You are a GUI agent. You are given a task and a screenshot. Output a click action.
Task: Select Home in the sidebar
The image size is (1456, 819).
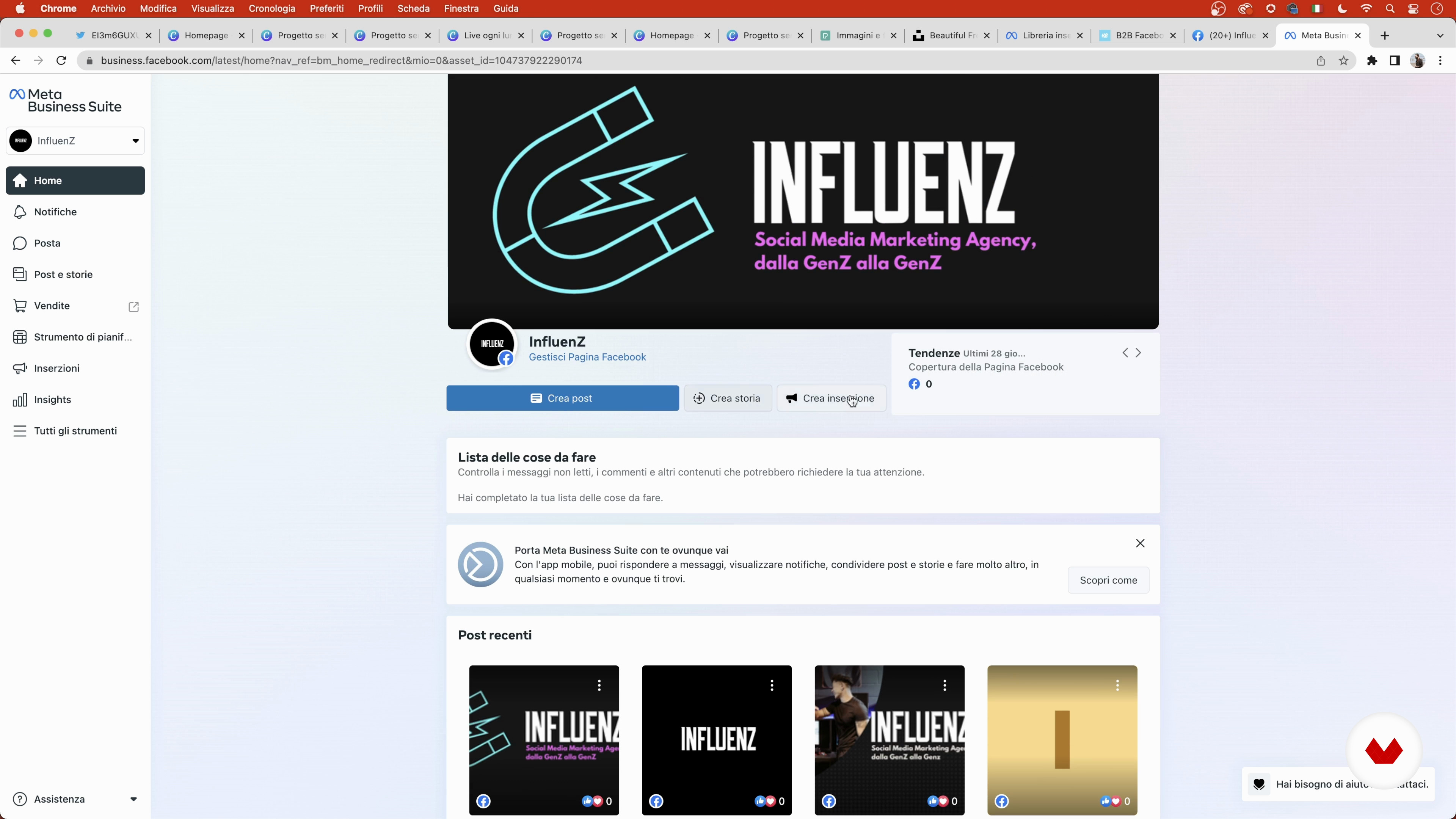tap(75, 181)
